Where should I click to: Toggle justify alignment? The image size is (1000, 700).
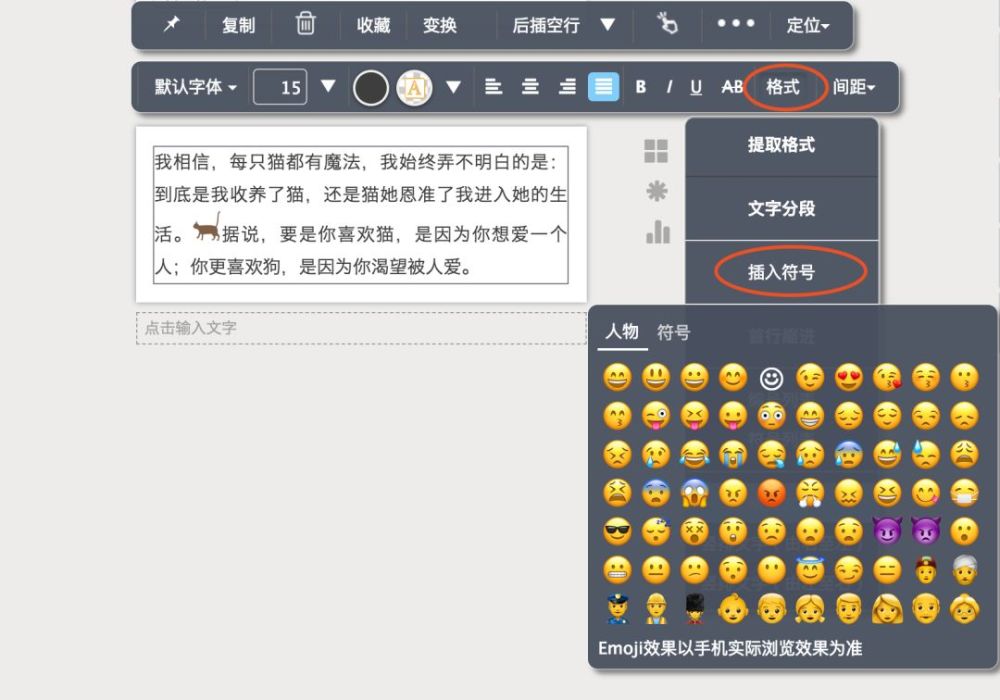(x=603, y=87)
